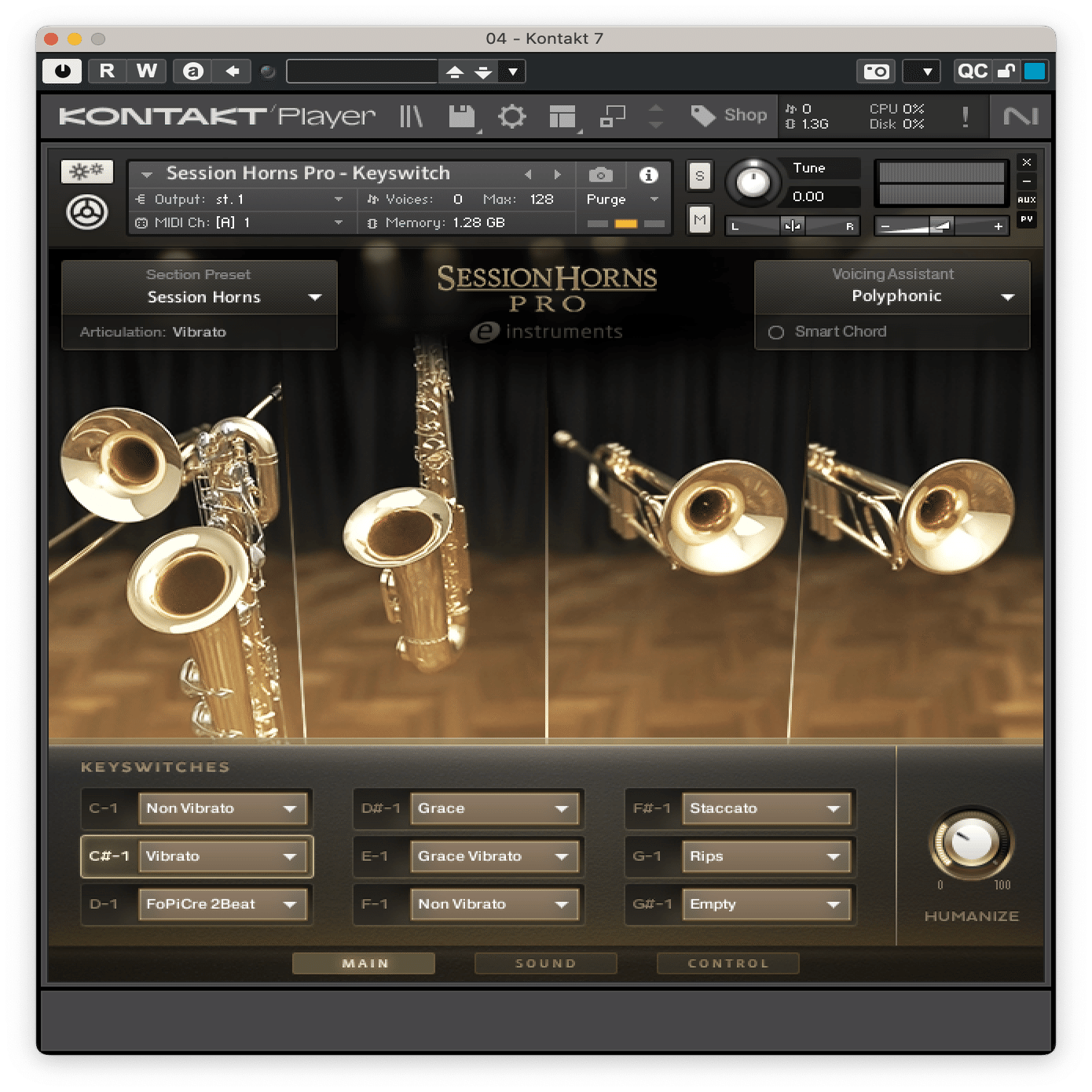1092x1092 pixels.
Task: Open the Section Preset Session Horns dropdown
Action: pyautogui.click(x=200, y=297)
